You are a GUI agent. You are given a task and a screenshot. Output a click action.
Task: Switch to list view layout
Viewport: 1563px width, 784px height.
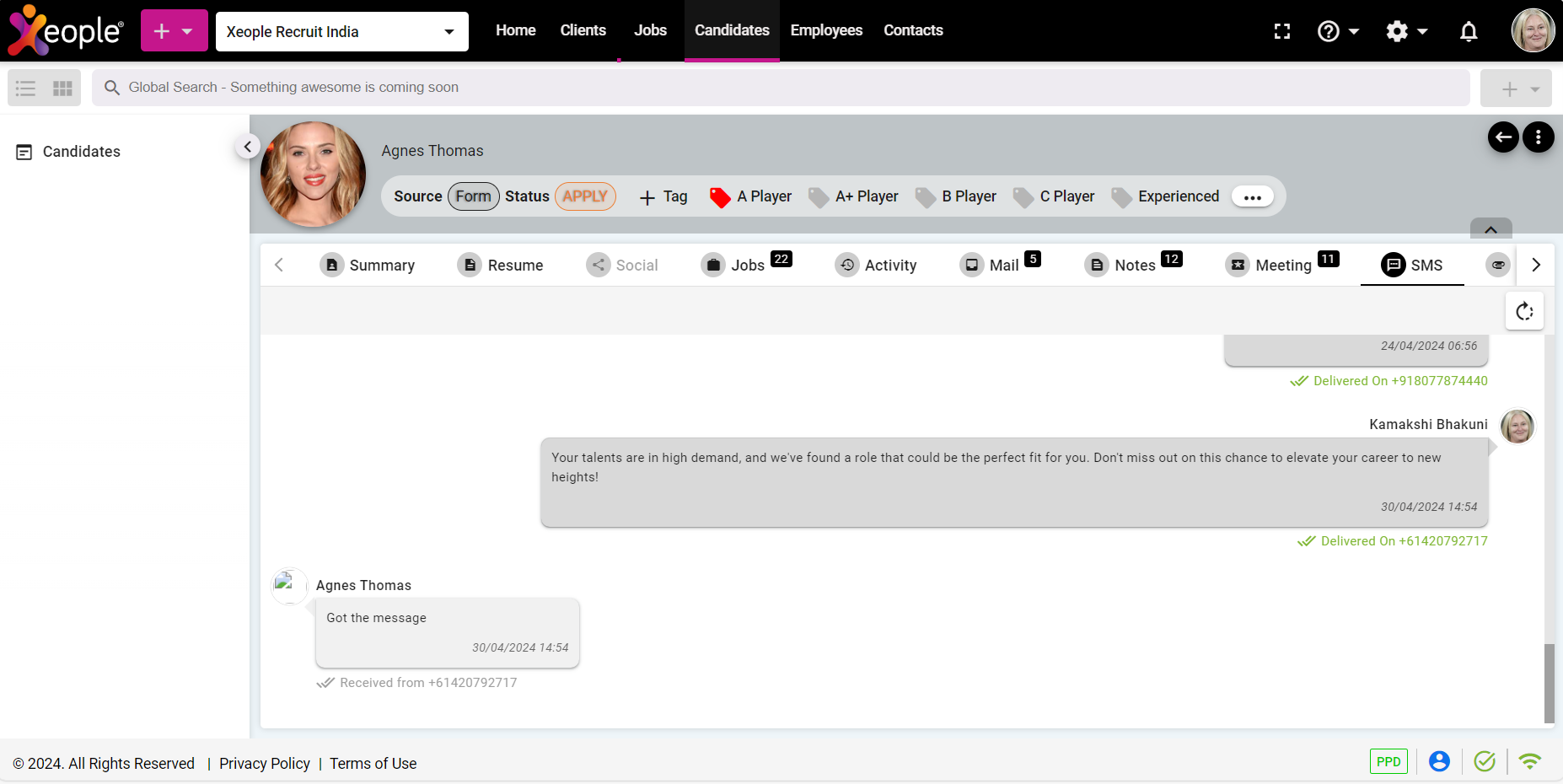point(26,89)
